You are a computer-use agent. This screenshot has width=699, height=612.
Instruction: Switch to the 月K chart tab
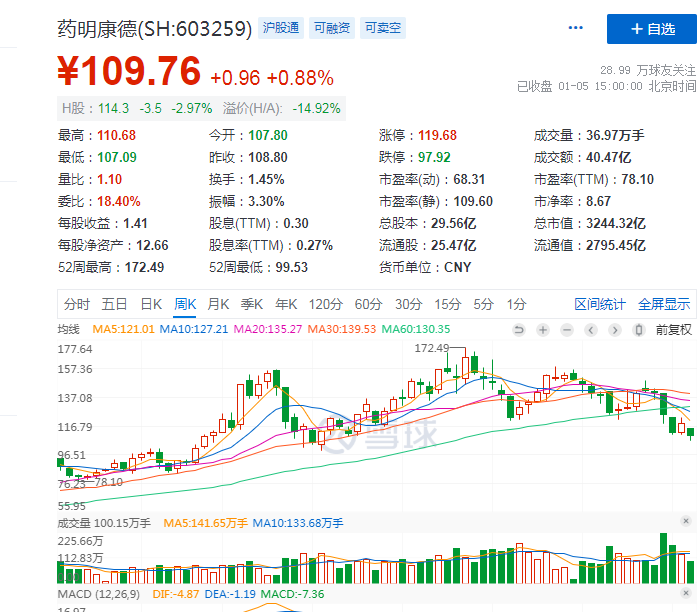coord(218,304)
